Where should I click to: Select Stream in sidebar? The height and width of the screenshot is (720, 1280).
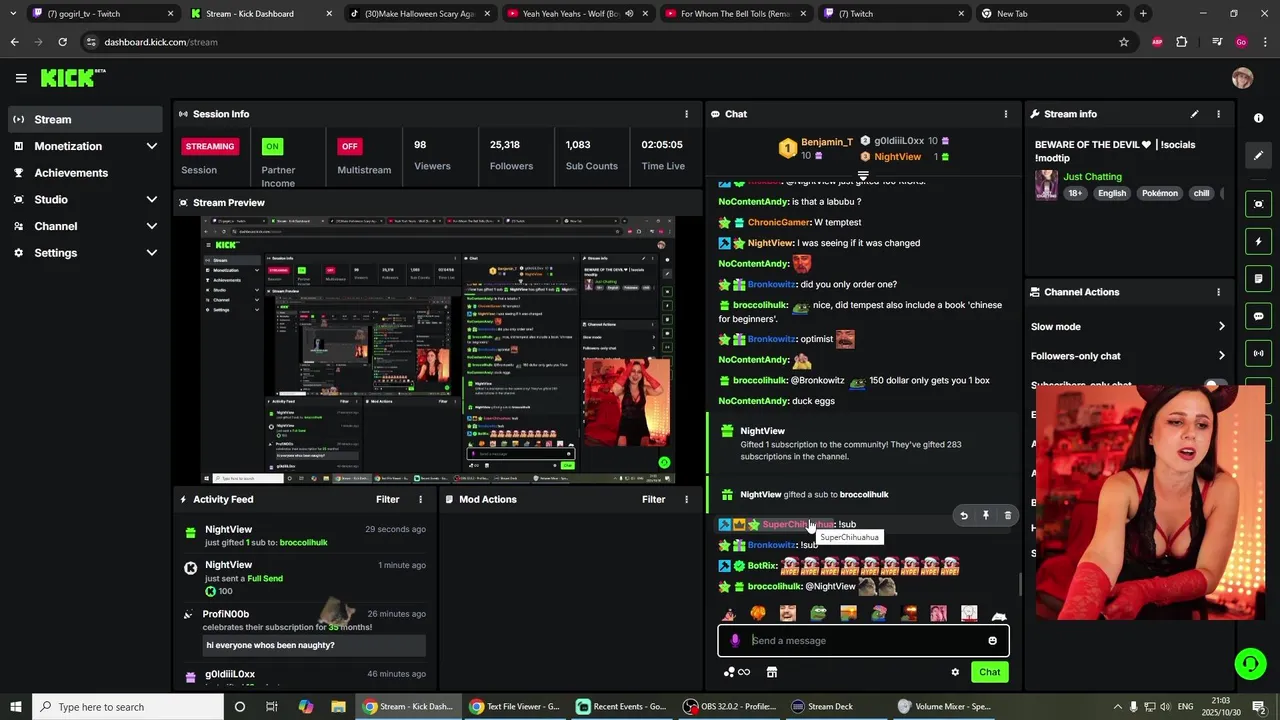85,119
